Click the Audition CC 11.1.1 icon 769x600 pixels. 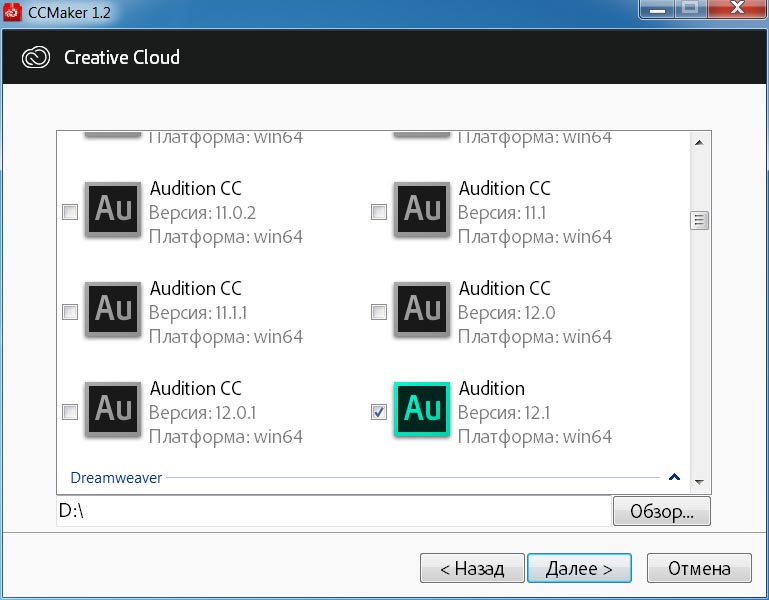click(x=113, y=310)
